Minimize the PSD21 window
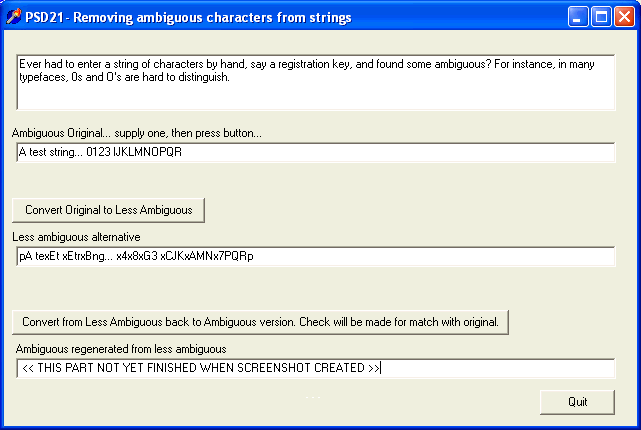Viewport: 641px width, 430px height. (x=580, y=16)
